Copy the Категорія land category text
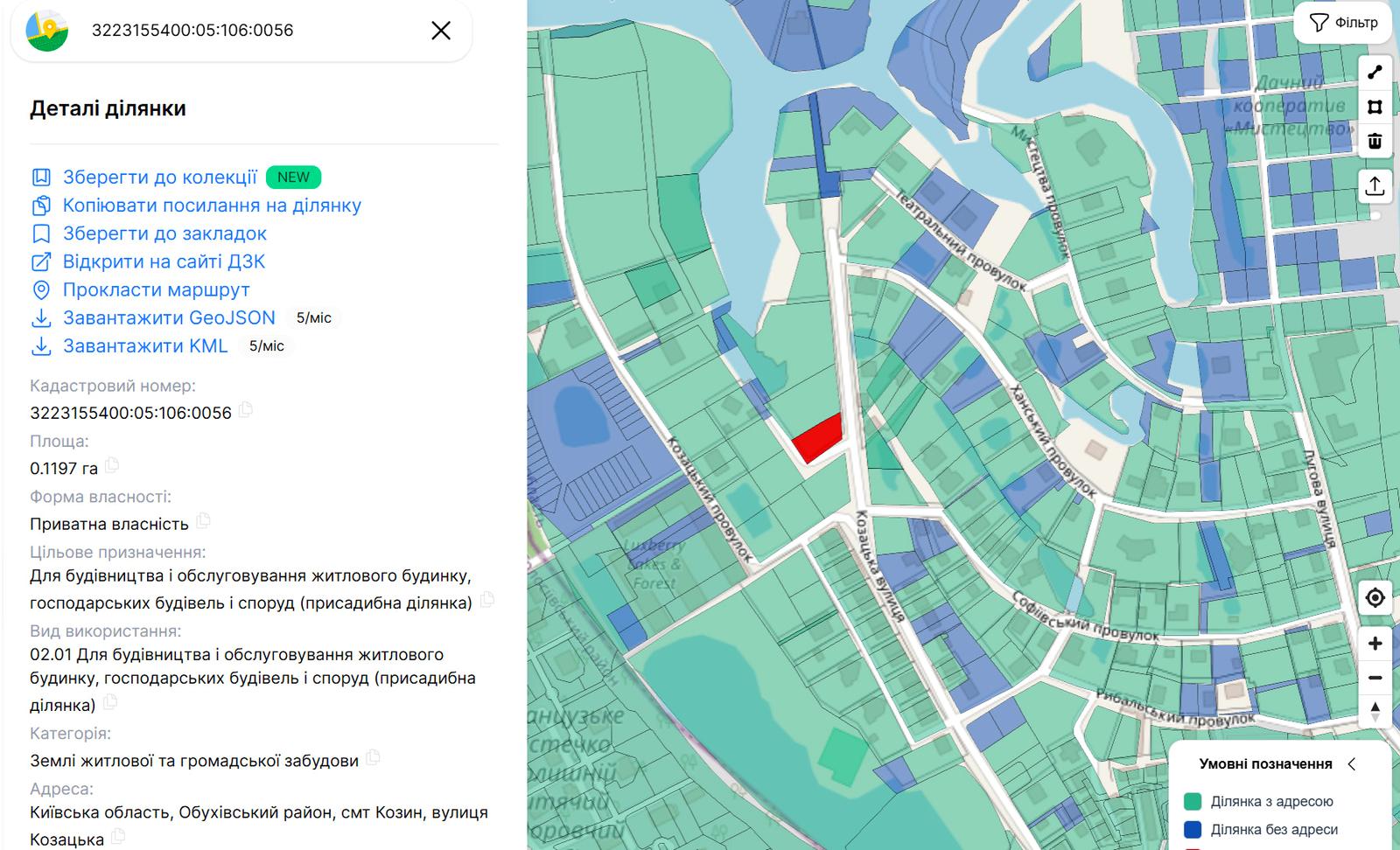The image size is (1400, 850). pyautogui.click(x=374, y=757)
